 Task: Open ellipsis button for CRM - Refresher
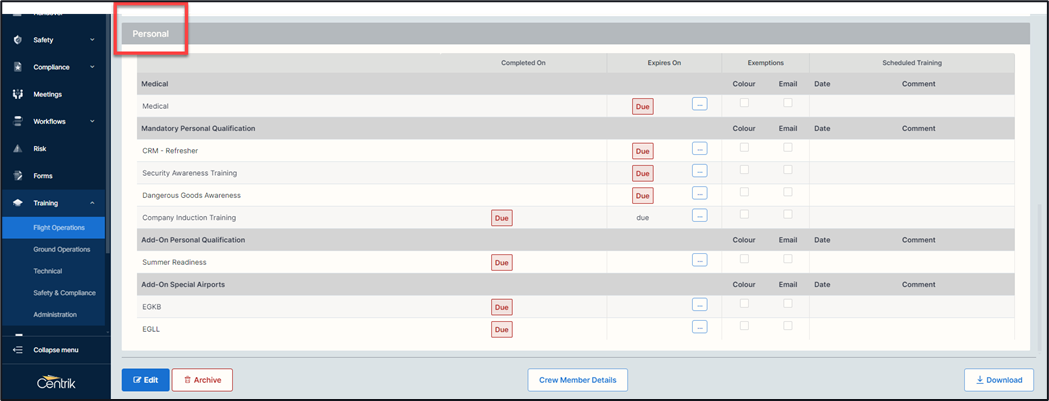[x=700, y=148]
